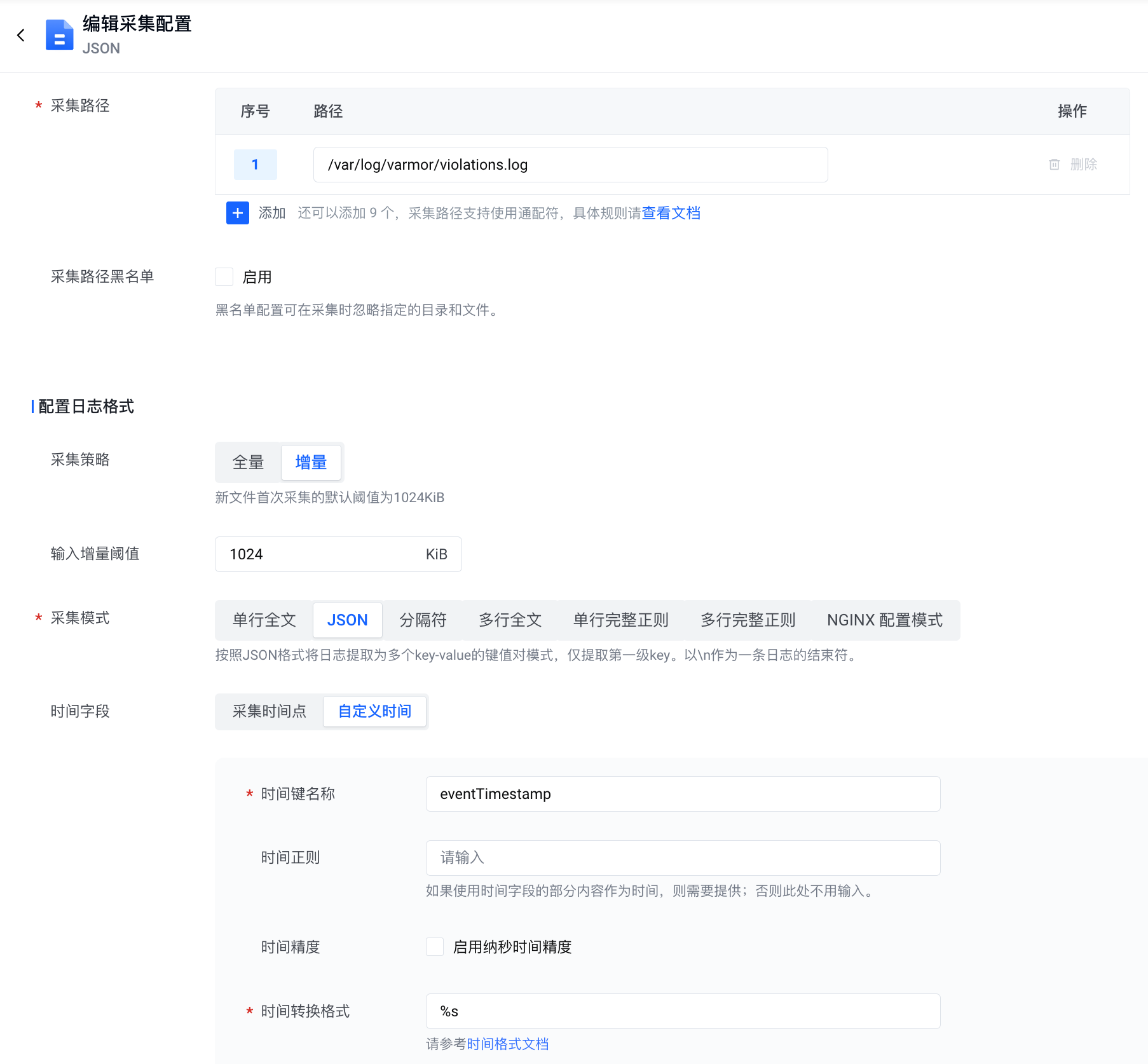Select 增量 collection strategy

(311, 462)
